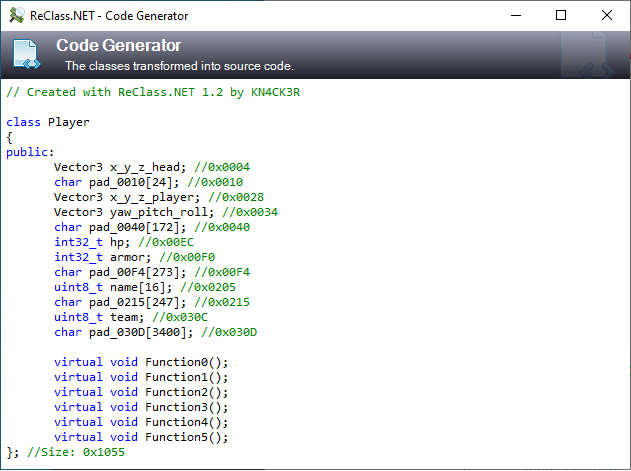Click the "Code Generator" banner heading

[119, 46]
